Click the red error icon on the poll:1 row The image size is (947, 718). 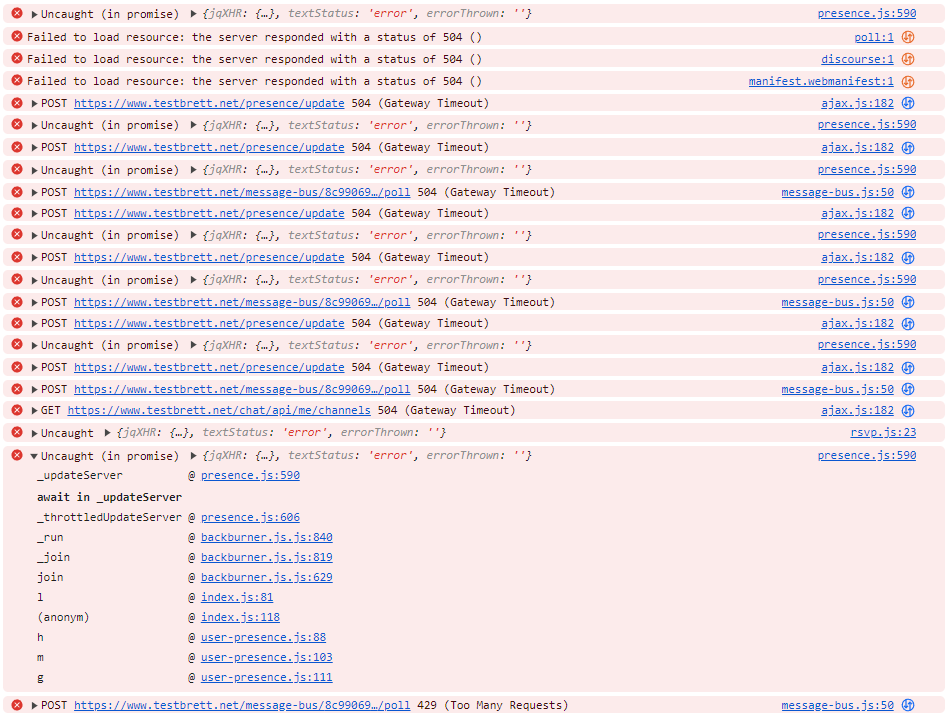tap(17, 36)
